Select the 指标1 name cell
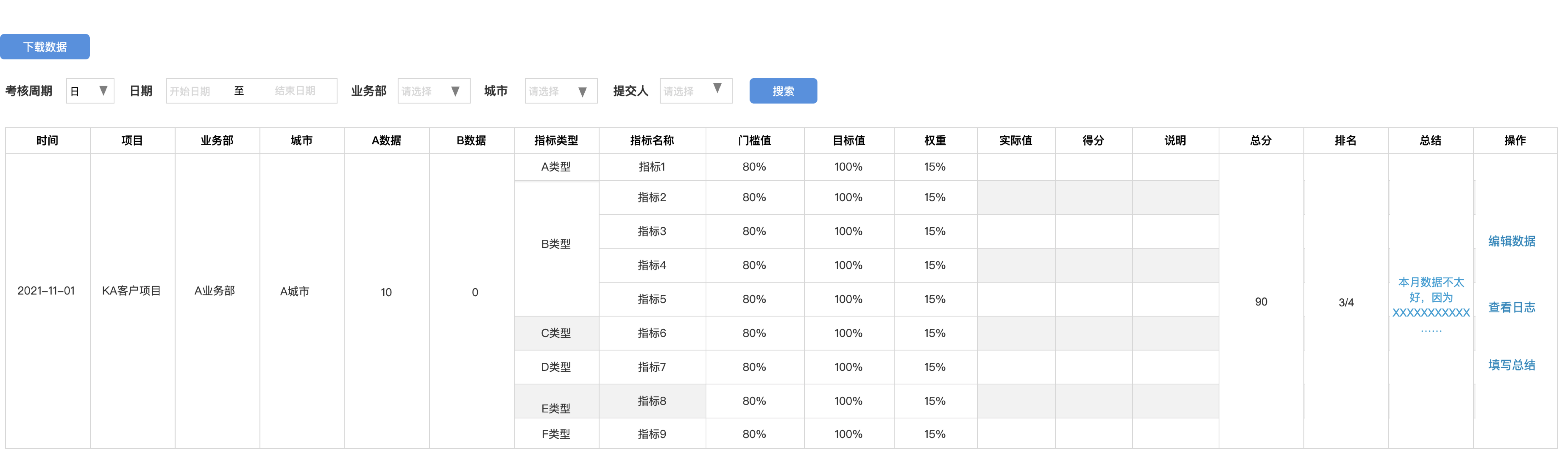The width and height of the screenshot is (1568, 449). (x=652, y=167)
